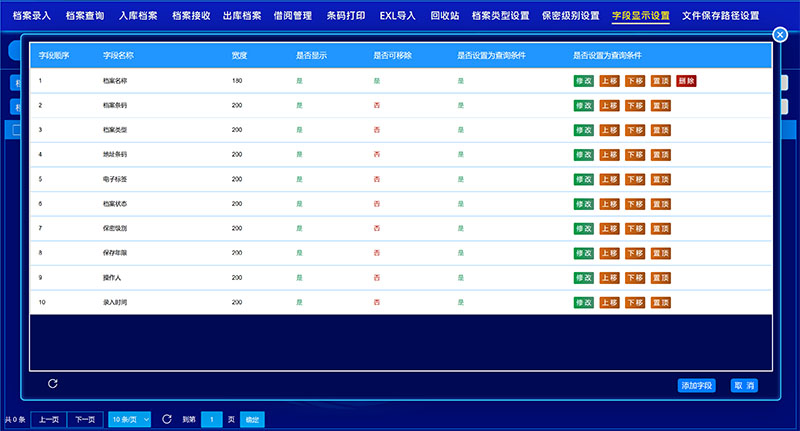Open the 10条/页 page size dropdown

pyautogui.click(x=130, y=420)
